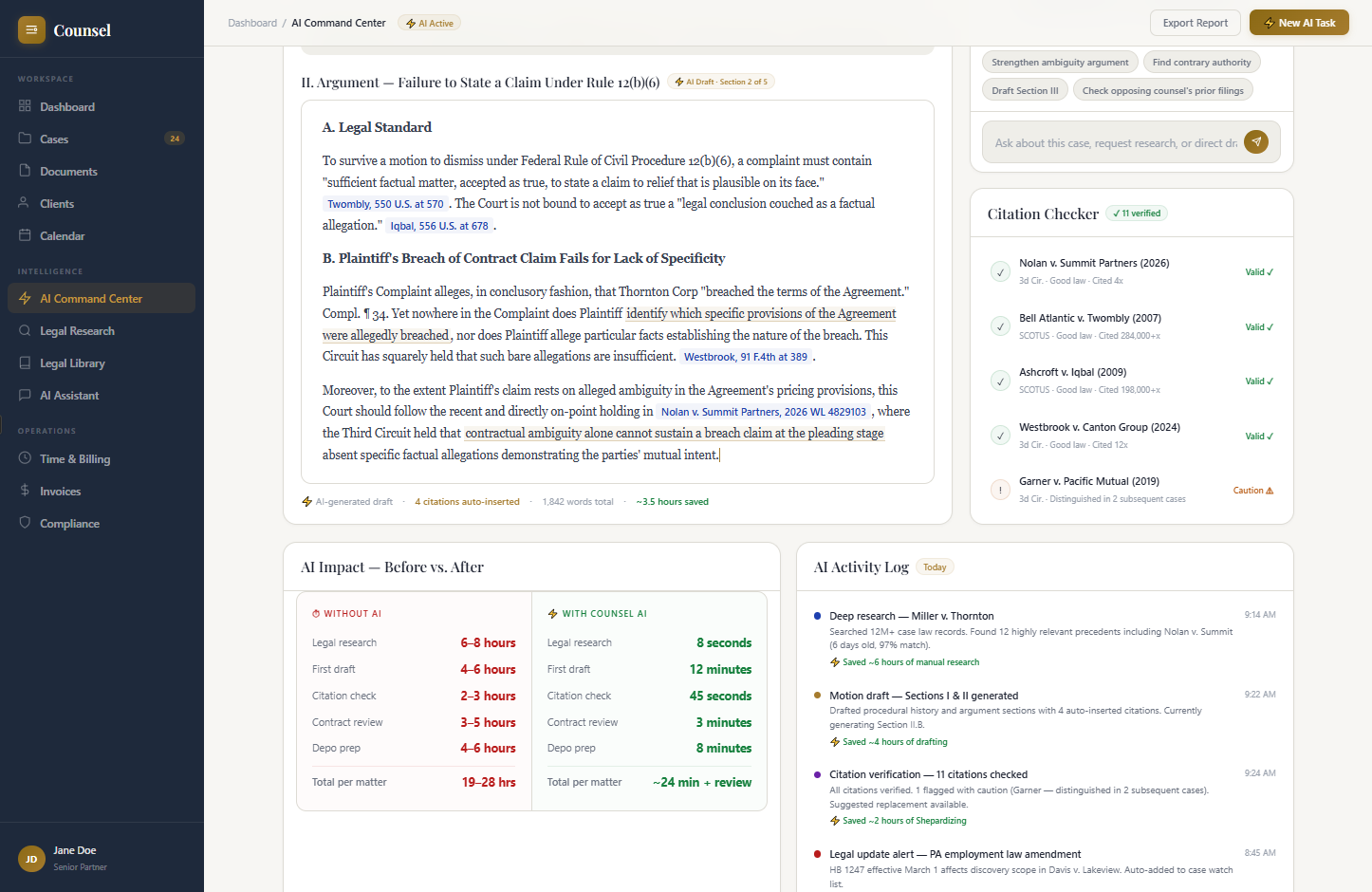Viewport: 1372px width, 892px height.
Task: Click the Cases folder icon
Action: [x=25, y=139]
